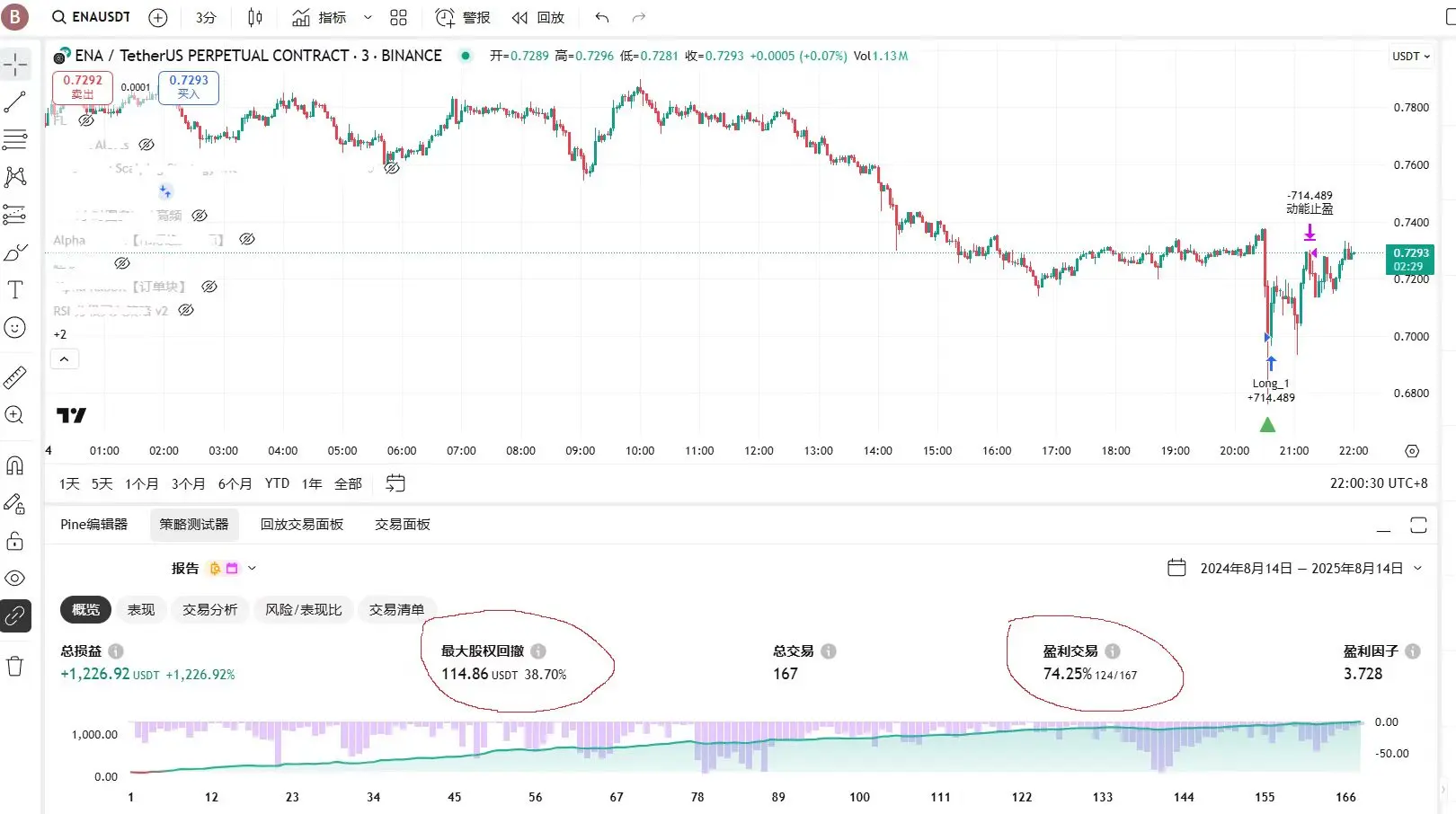Toggle the magnet snap mode

tap(15, 465)
